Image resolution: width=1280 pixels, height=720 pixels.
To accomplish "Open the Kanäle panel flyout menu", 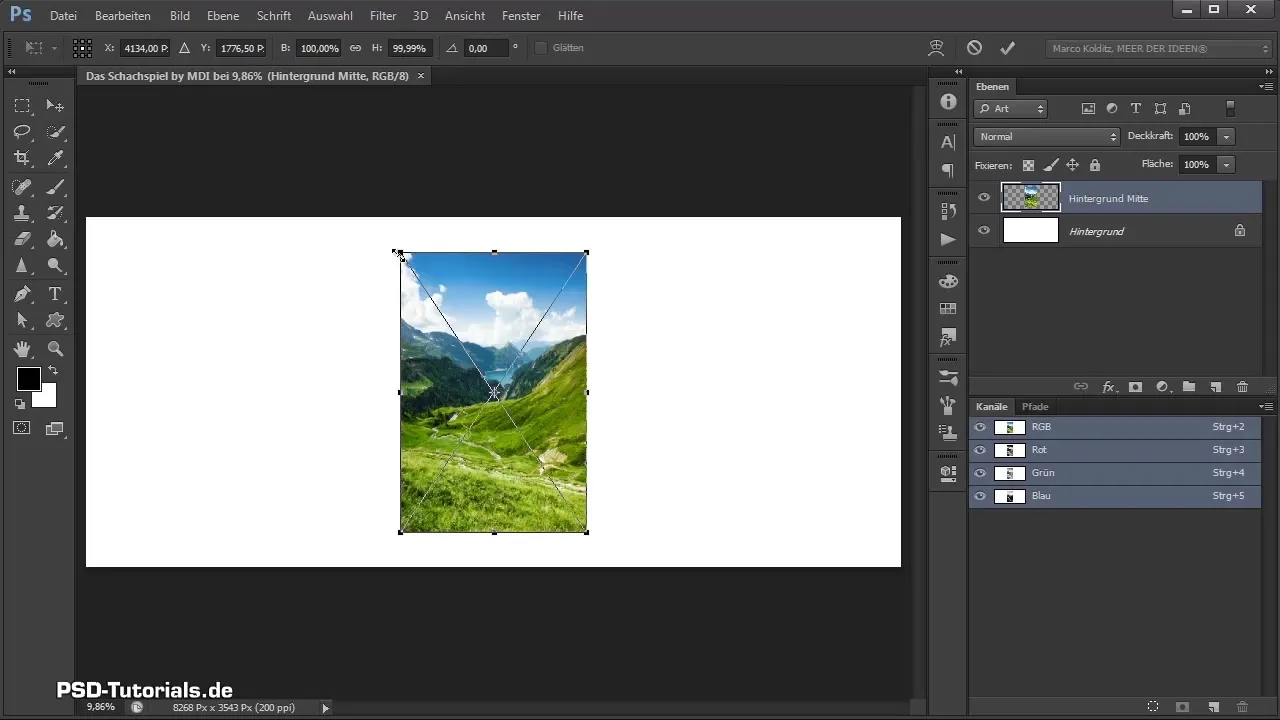I will click(x=1266, y=407).
